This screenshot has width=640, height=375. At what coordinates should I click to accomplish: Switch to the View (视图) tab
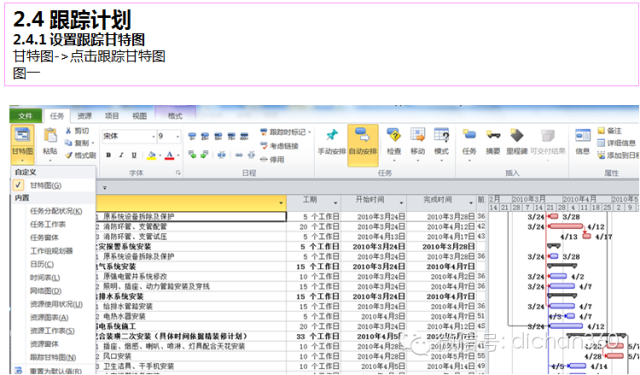pos(139,116)
